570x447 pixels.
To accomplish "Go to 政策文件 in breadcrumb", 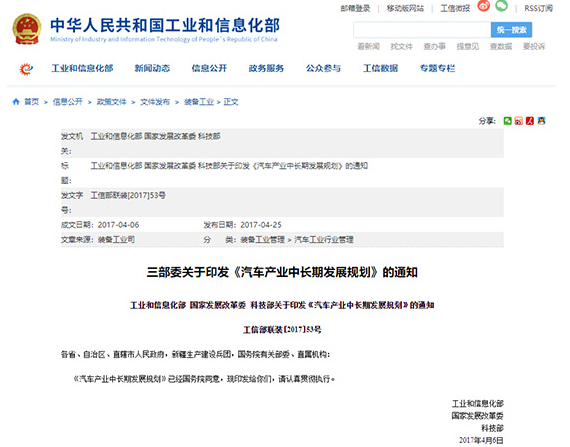I will (x=111, y=102).
